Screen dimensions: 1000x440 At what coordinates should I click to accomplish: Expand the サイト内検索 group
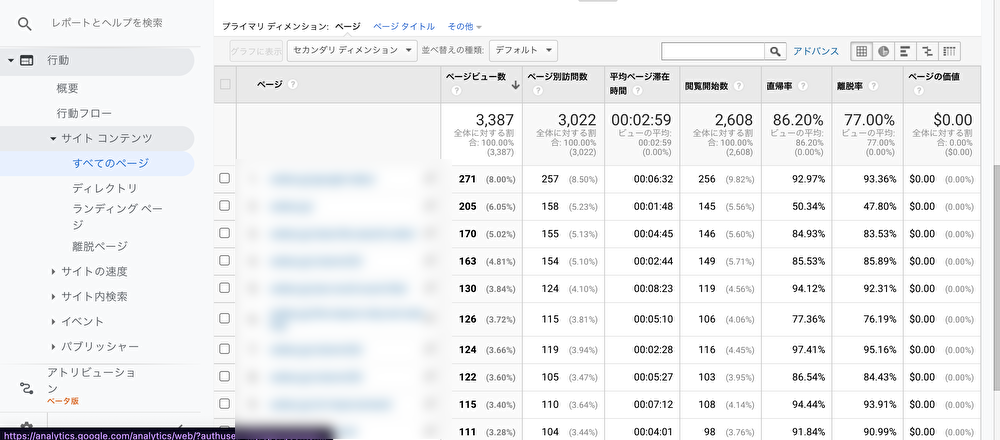pos(54,297)
